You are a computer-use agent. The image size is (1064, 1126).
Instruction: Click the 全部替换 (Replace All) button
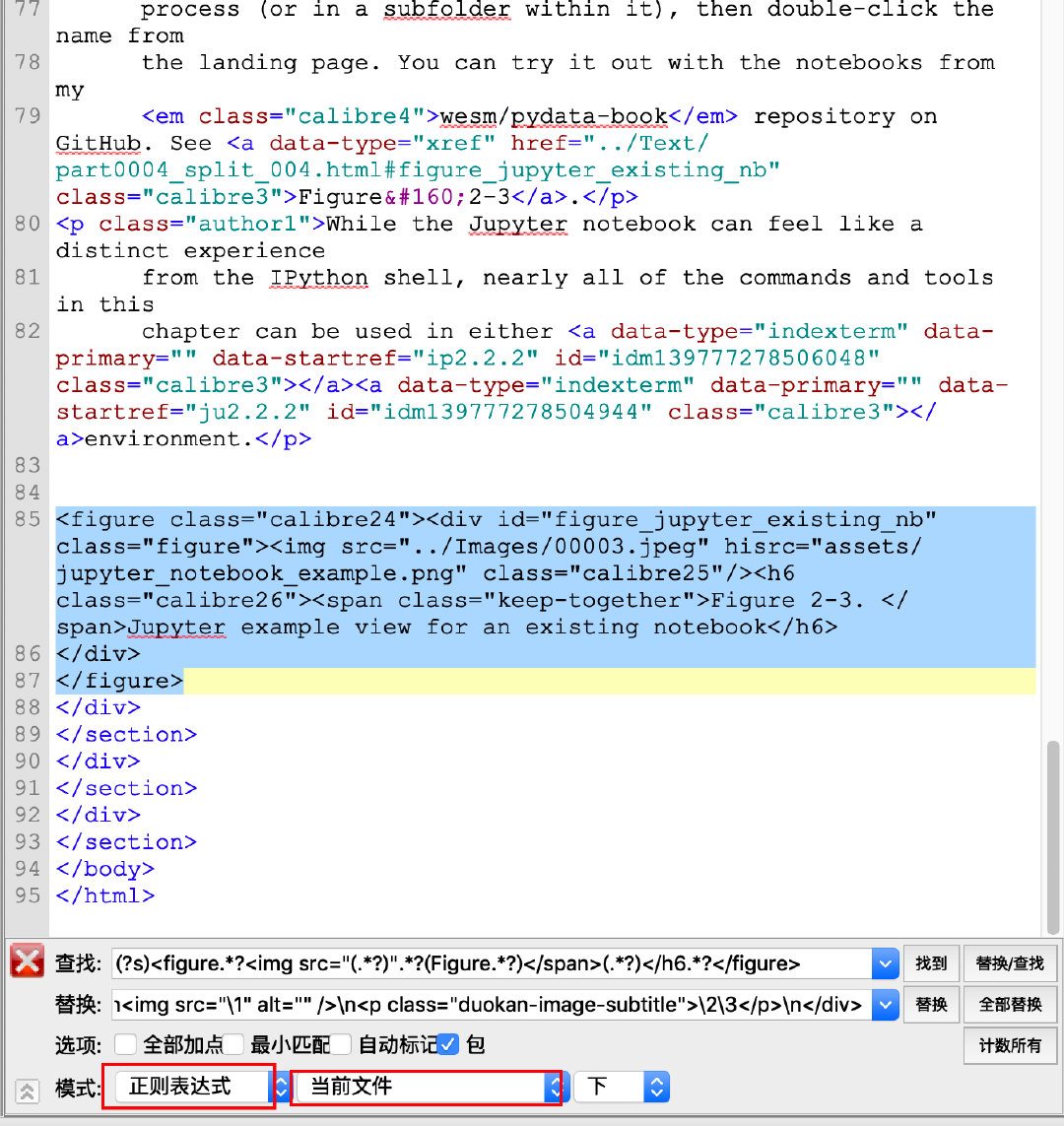click(x=1010, y=1005)
